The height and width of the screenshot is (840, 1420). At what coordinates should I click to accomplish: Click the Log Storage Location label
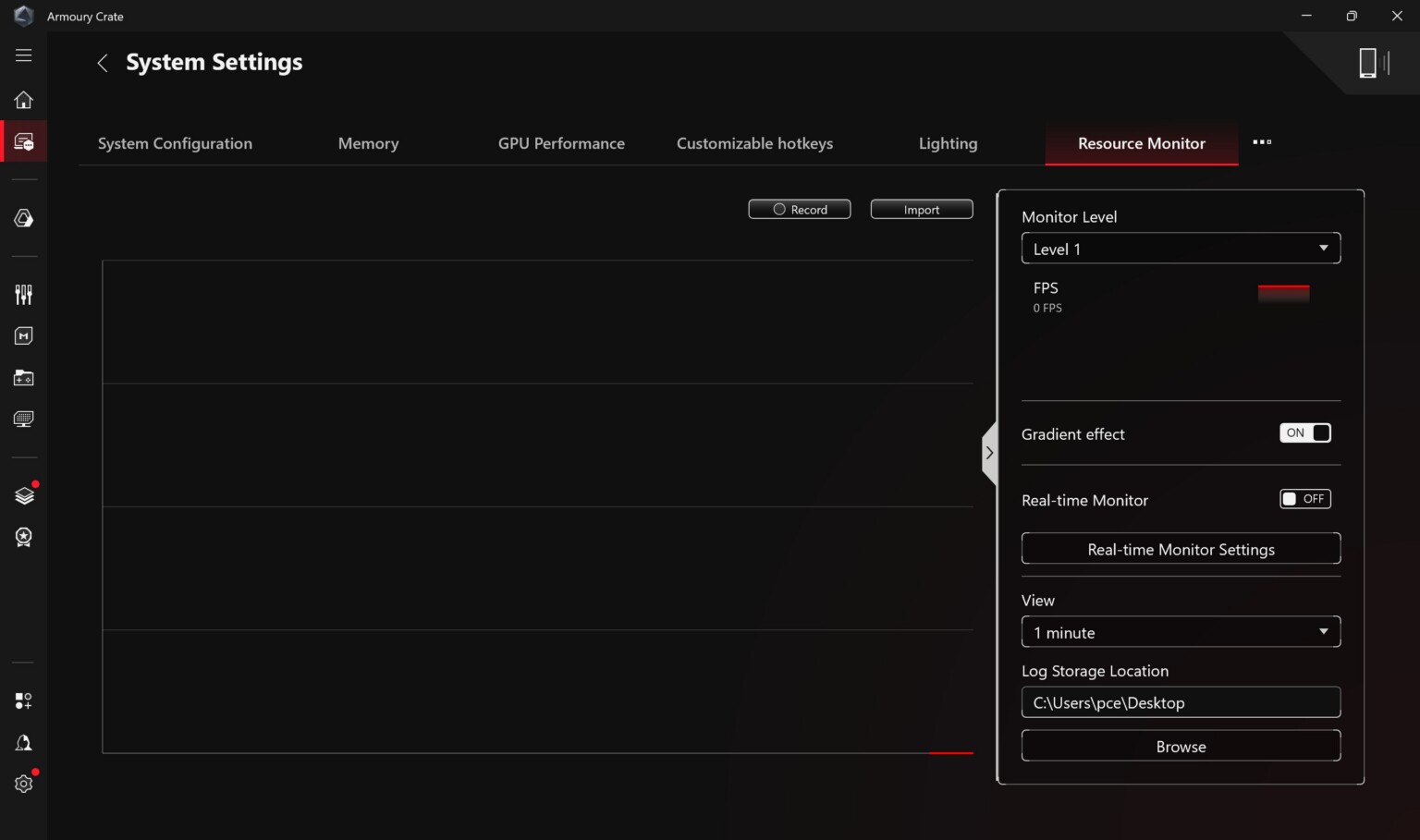click(1095, 671)
